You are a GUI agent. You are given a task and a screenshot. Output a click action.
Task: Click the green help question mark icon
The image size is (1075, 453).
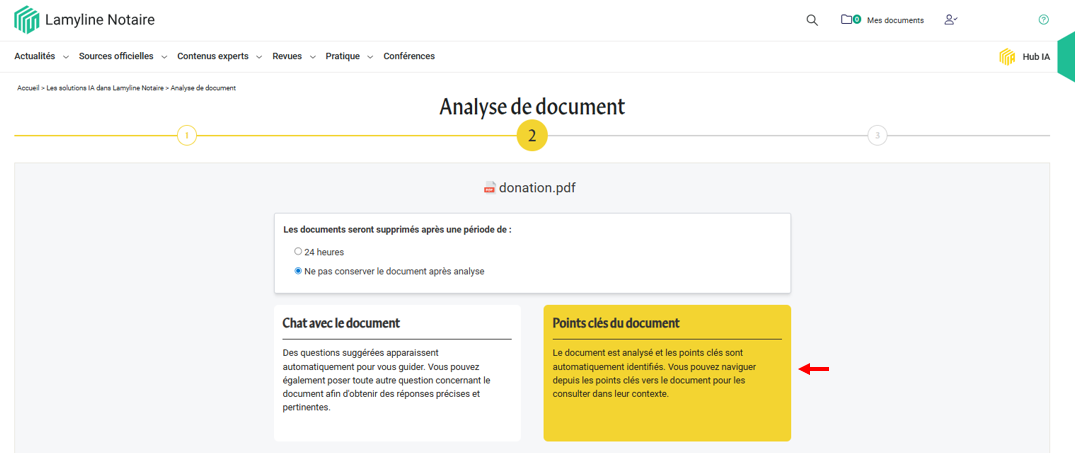[1043, 20]
